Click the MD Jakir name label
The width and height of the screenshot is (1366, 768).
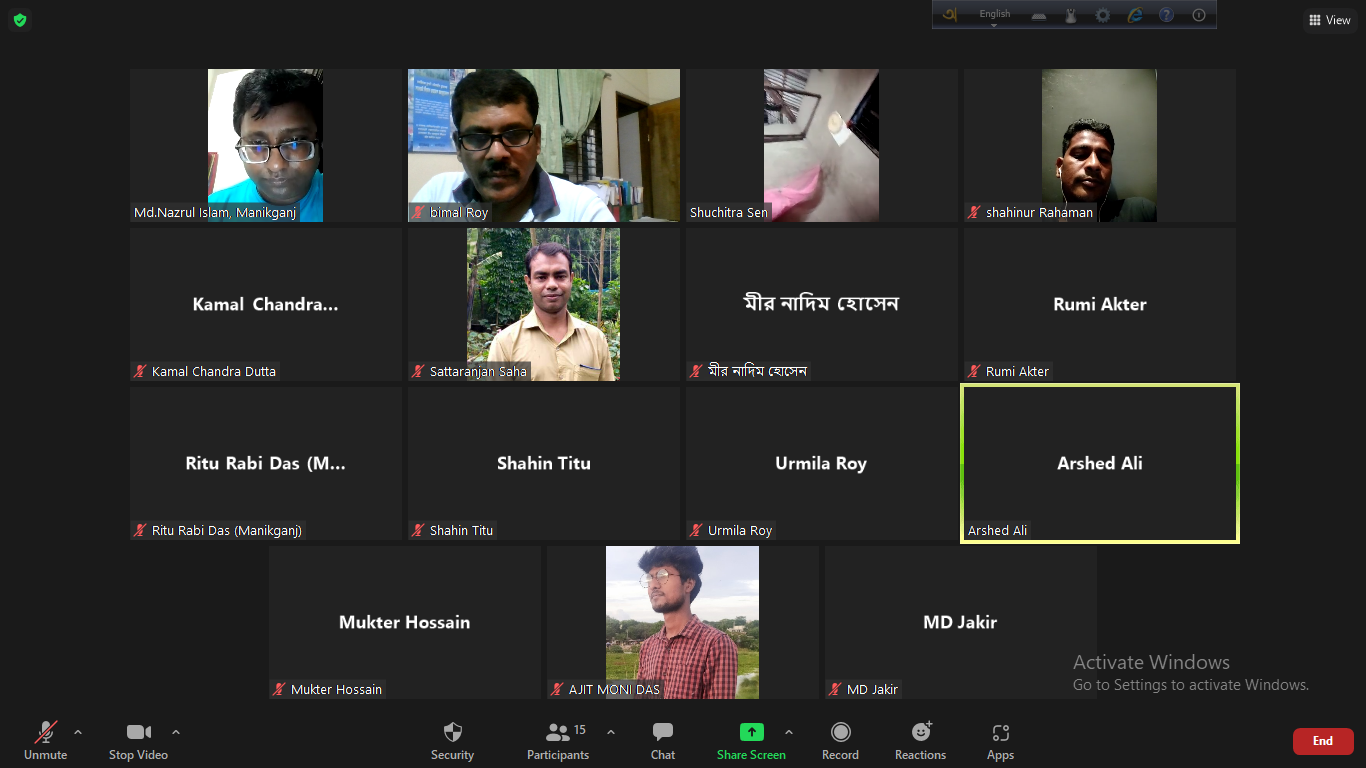click(872, 689)
